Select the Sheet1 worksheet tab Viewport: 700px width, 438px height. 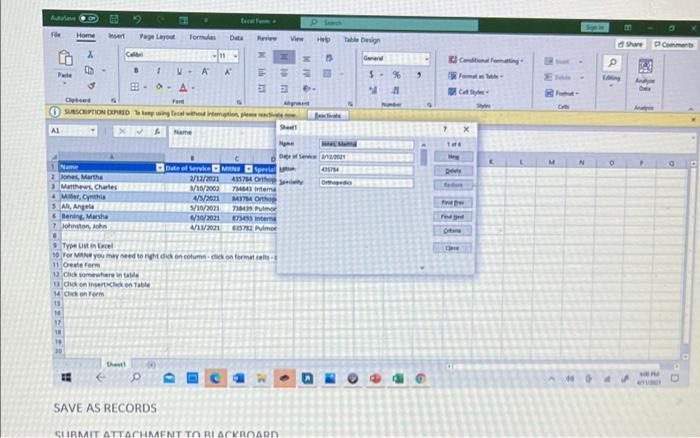click(x=116, y=364)
